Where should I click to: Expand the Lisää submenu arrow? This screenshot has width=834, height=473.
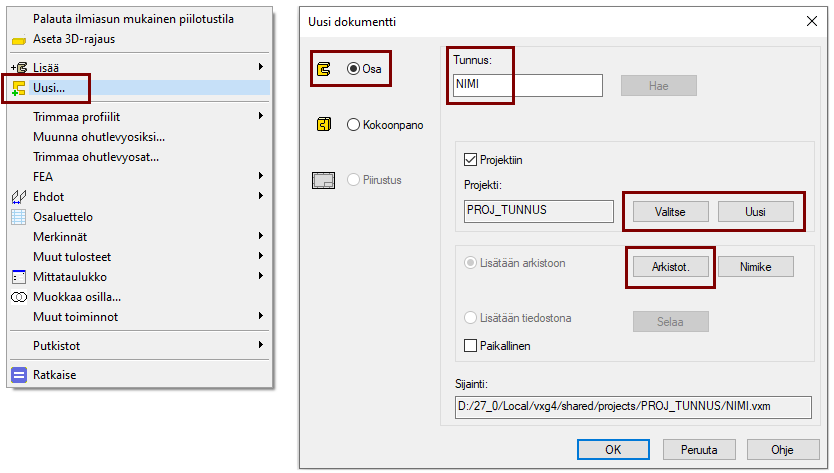pos(261,67)
